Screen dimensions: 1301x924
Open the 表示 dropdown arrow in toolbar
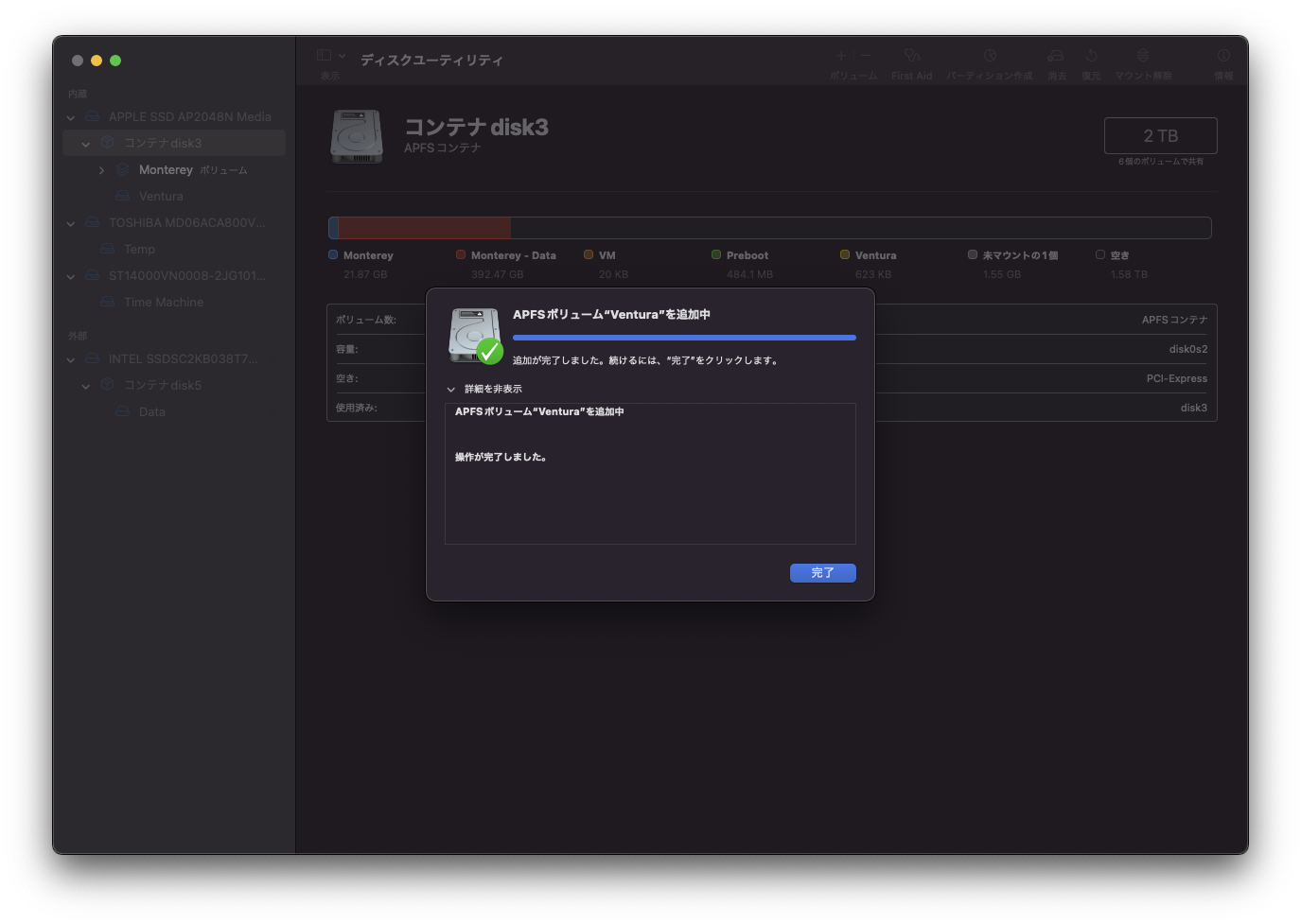pos(342,56)
